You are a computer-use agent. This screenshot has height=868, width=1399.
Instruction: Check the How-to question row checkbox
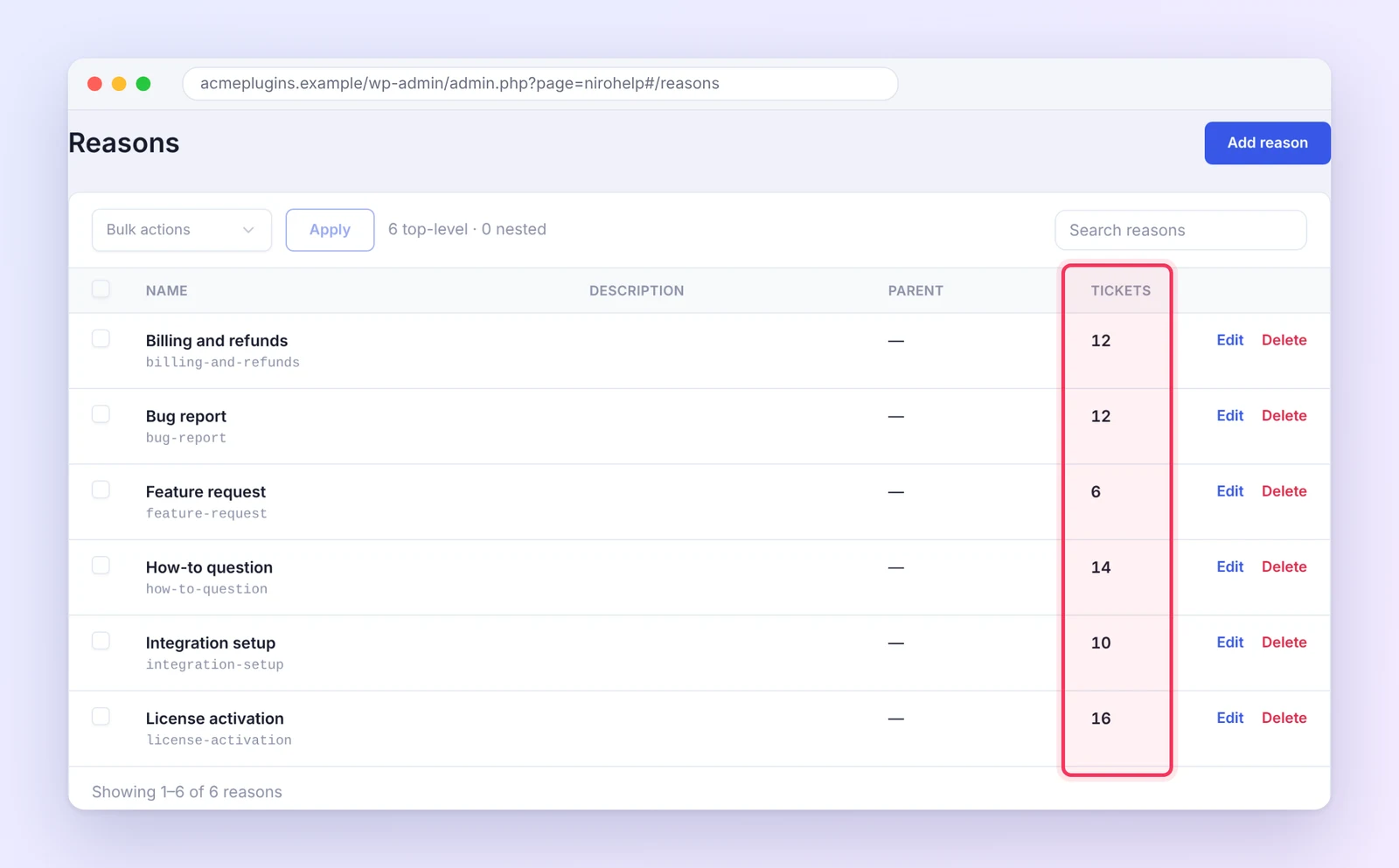(x=101, y=566)
